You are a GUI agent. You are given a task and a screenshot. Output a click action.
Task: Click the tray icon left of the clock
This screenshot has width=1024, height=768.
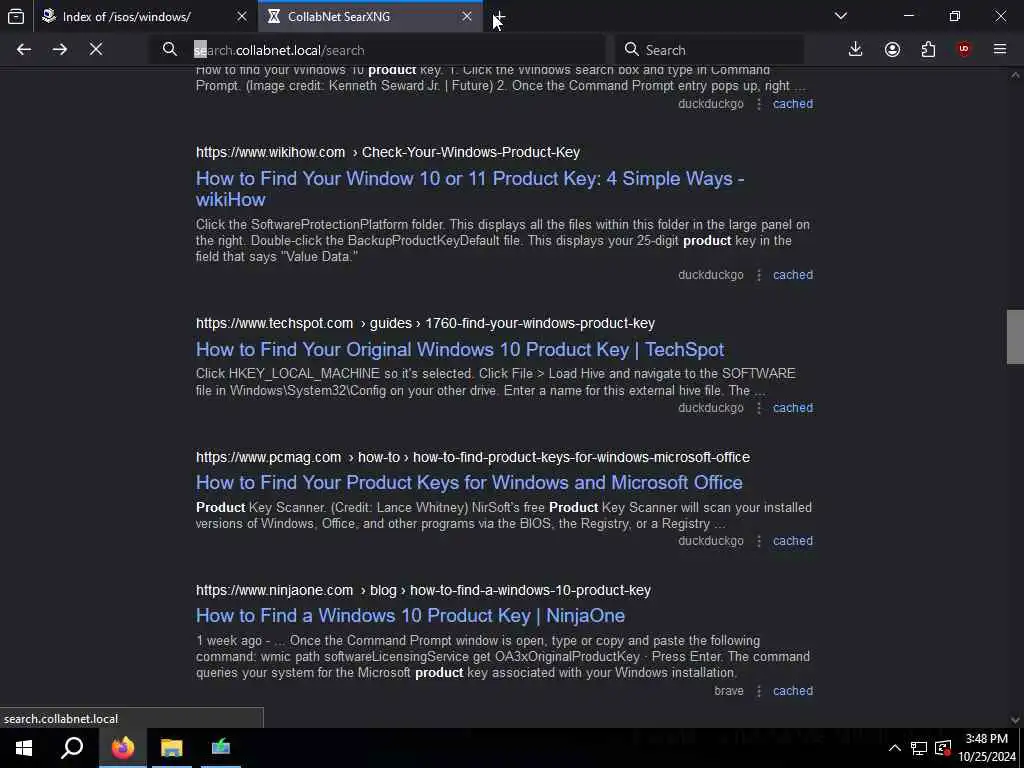(943, 748)
